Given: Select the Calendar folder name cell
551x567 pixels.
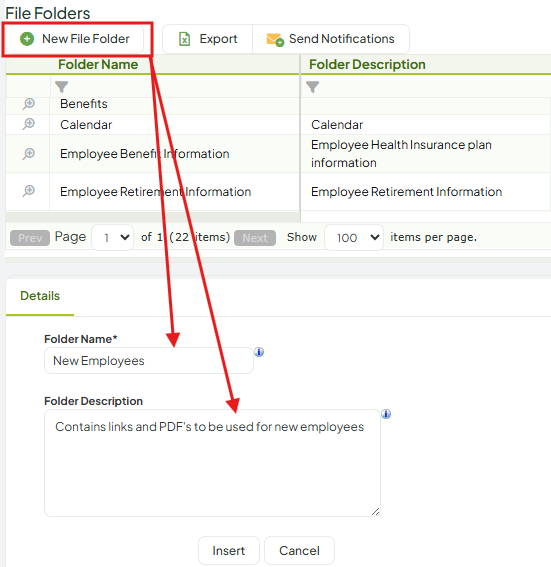Looking at the screenshot, I should (x=174, y=125).
